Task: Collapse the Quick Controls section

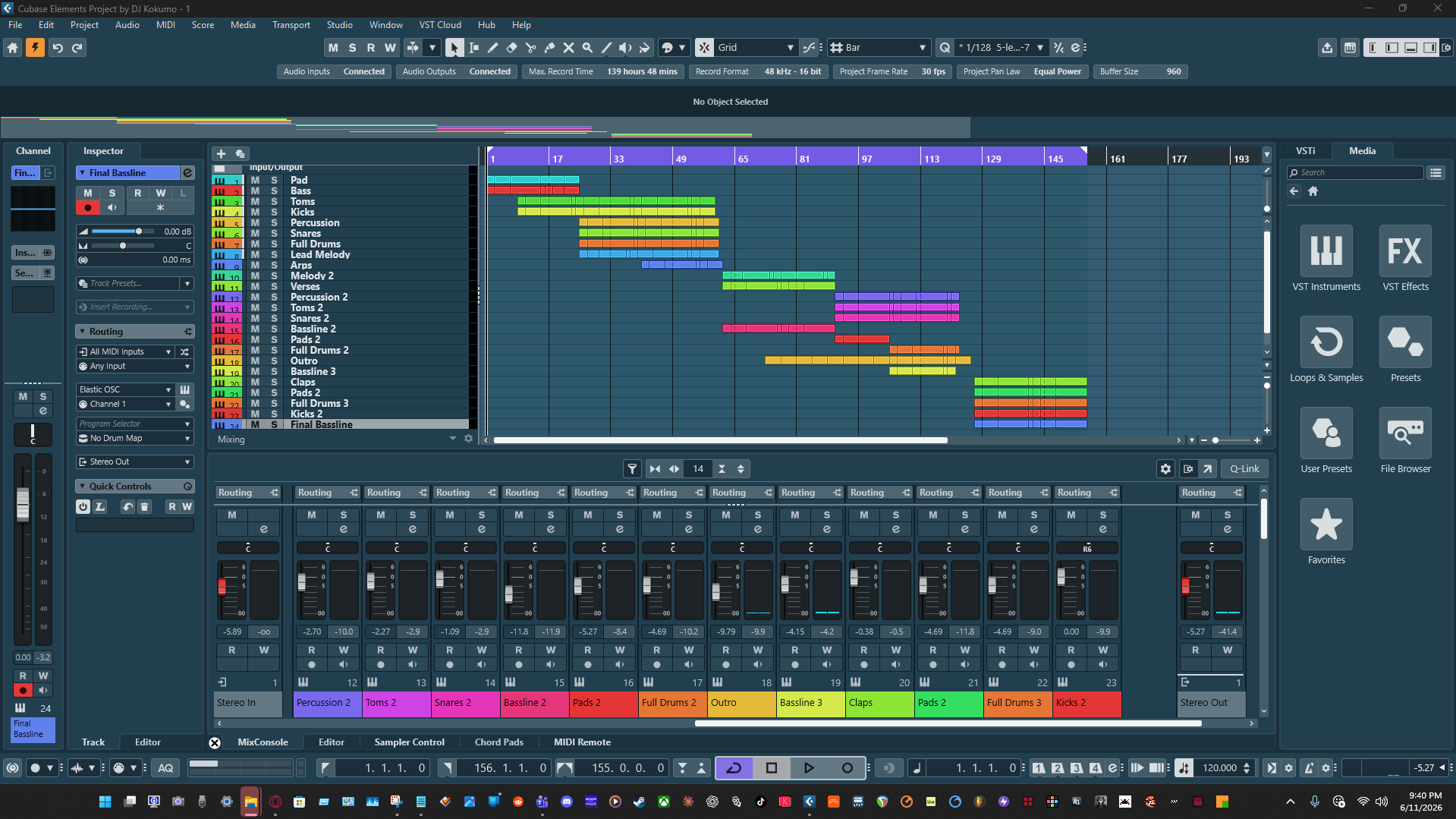Action: point(82,487)
